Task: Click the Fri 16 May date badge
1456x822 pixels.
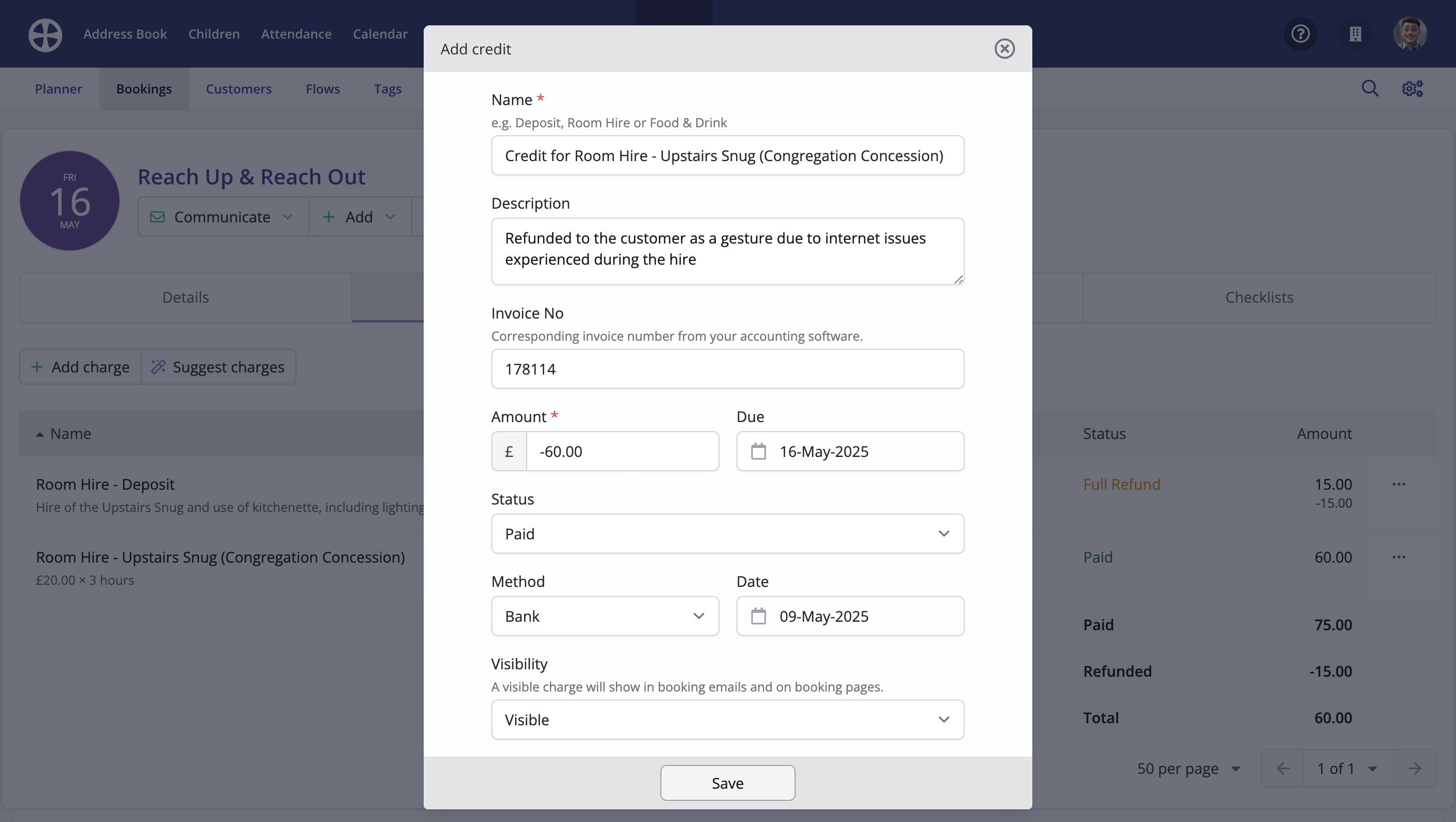Action: (x=70, y=201)
